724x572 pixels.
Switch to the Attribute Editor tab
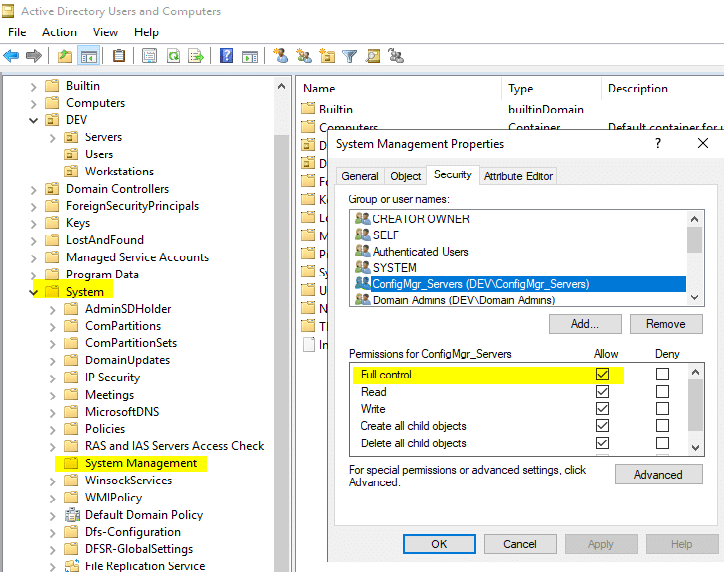pos(518,176)
